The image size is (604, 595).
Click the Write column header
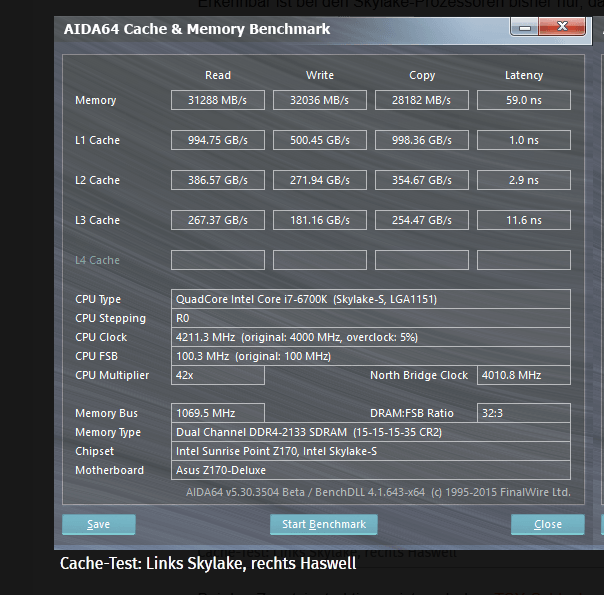tap(320, 75)
